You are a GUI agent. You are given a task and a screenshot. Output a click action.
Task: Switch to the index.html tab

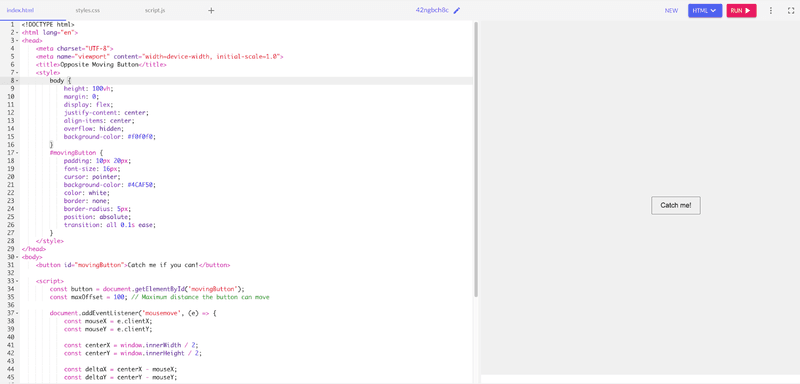coord(20,10)
